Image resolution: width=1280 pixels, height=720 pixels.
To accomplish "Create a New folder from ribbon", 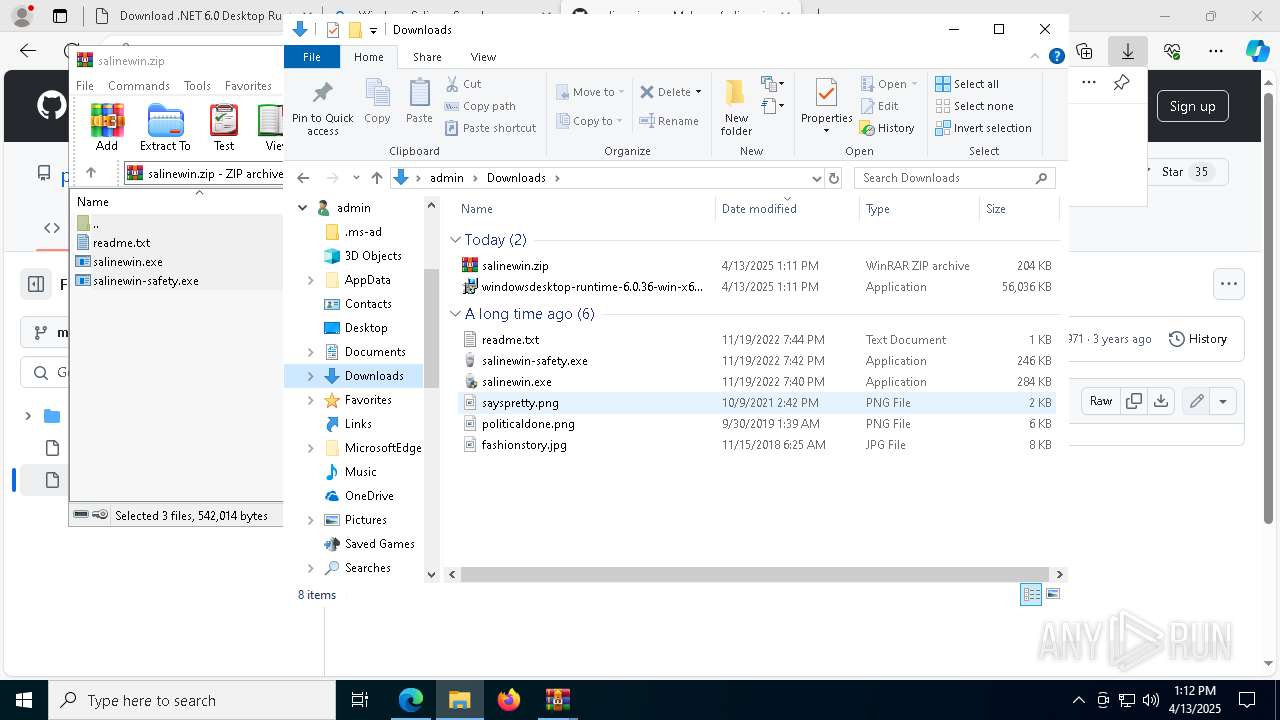I will click(736, 108).
